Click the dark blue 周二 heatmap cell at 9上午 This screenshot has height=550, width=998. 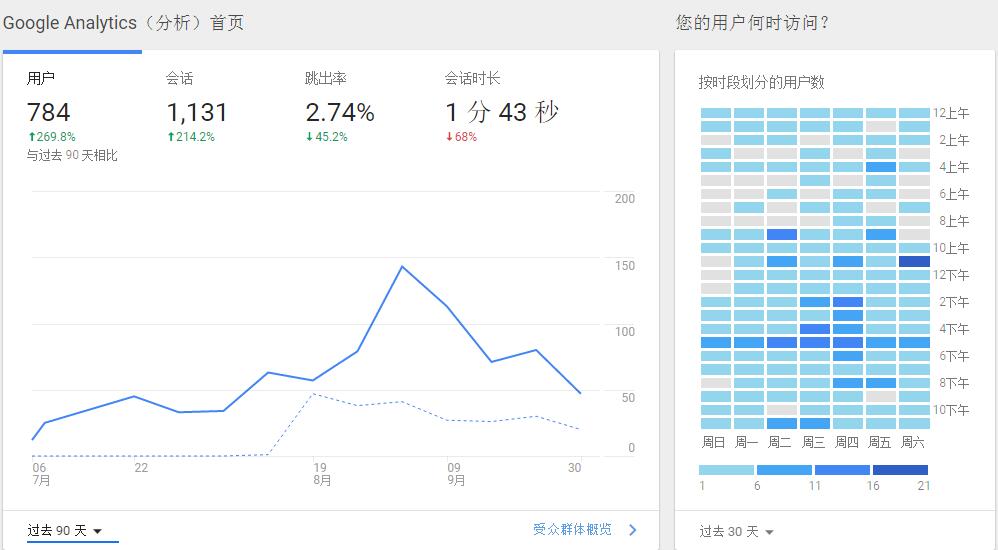pyautogui.click(x=782, y=235)
